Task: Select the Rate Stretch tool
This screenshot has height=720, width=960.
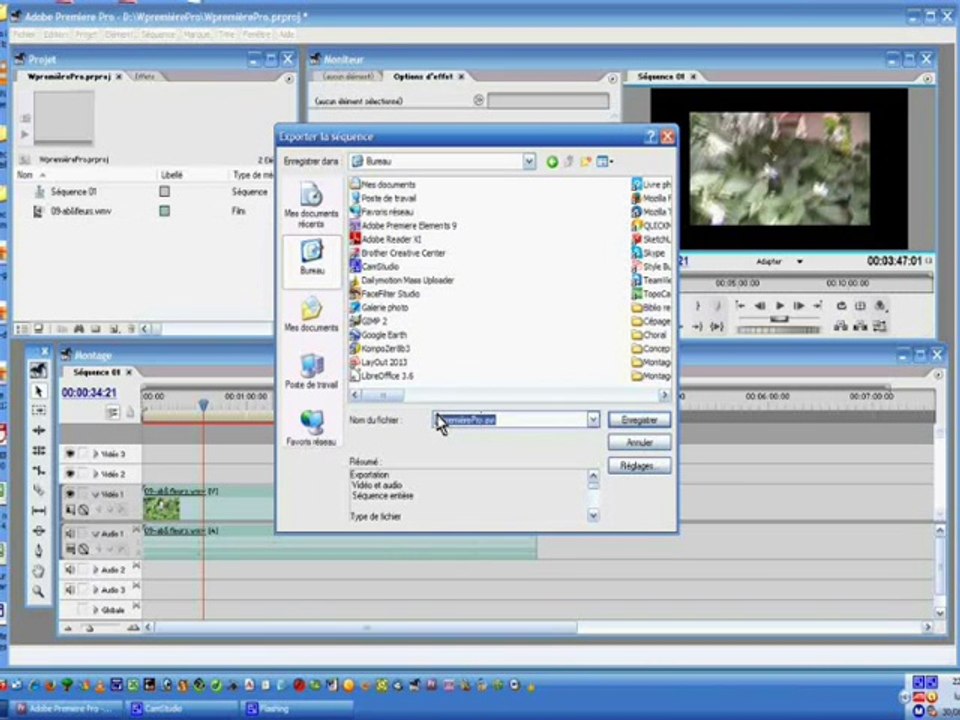Action: [39, 470]
